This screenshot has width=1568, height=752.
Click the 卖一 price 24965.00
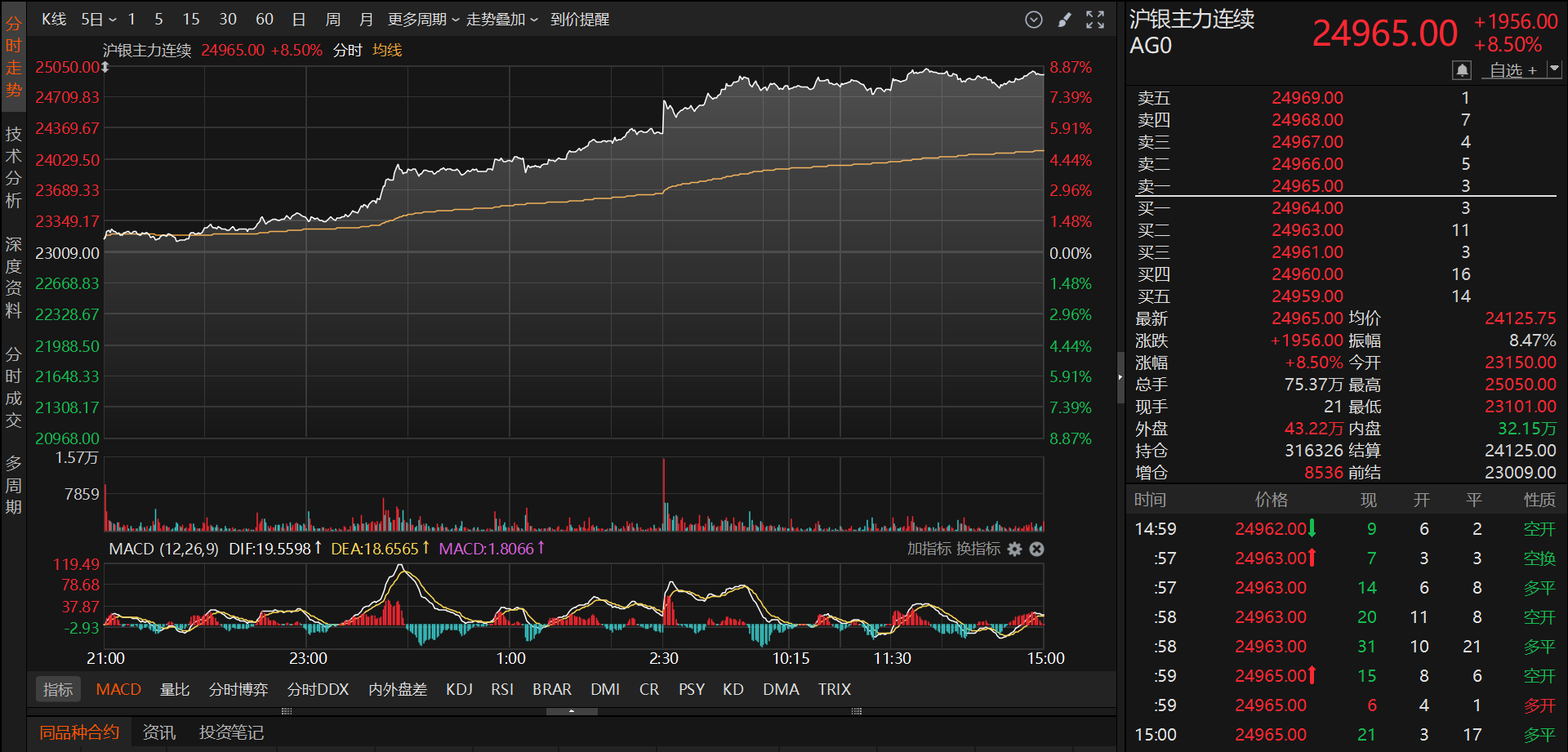1307,186
